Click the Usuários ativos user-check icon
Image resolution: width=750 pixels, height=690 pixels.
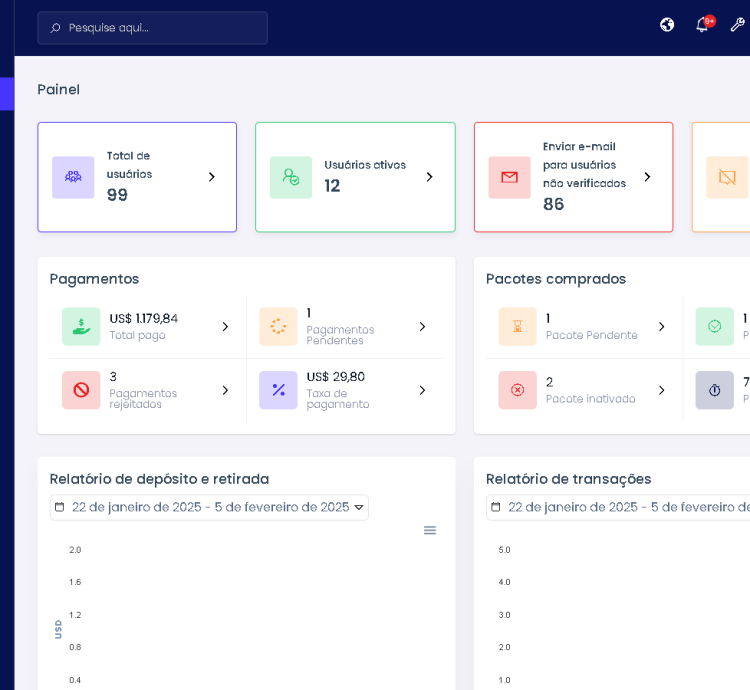pyautogui.click(x=291, y=177)
